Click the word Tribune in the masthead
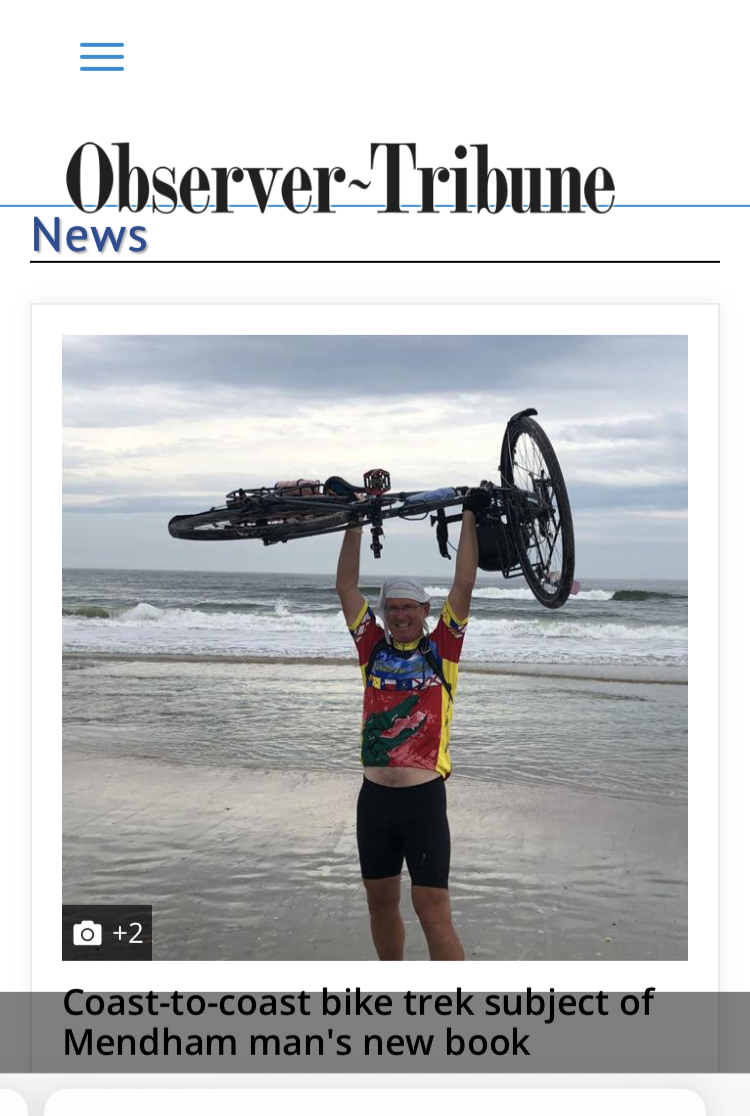The image size is (750, 1116). [492, 178]
